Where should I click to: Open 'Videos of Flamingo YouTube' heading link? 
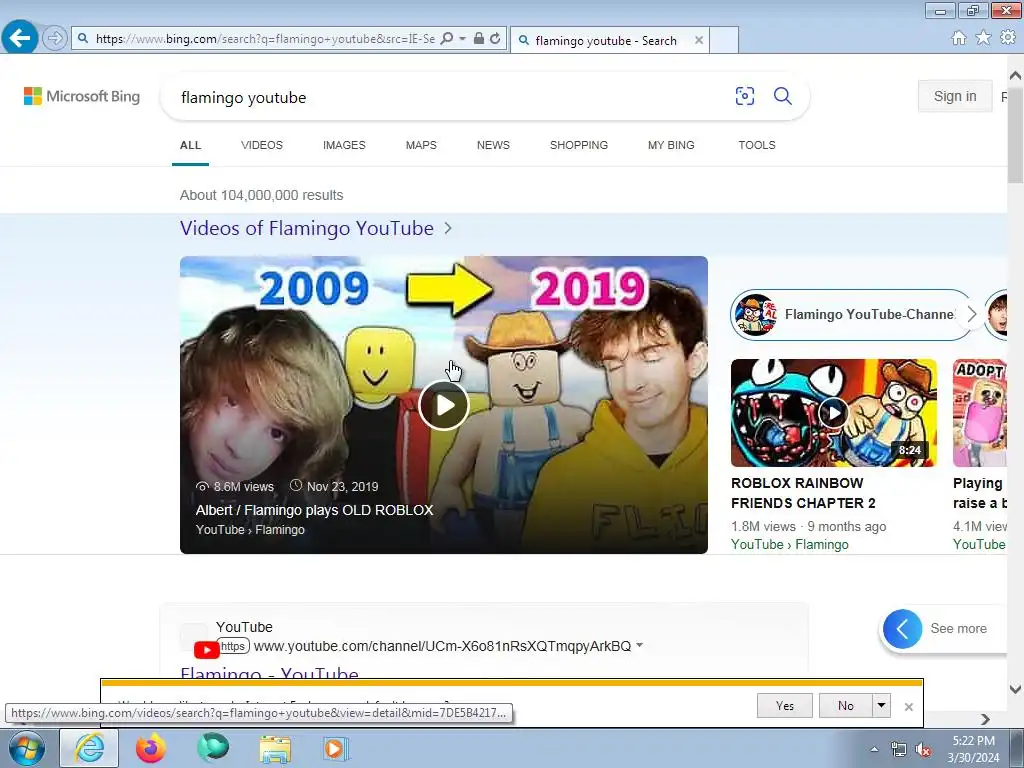point(307,228)
